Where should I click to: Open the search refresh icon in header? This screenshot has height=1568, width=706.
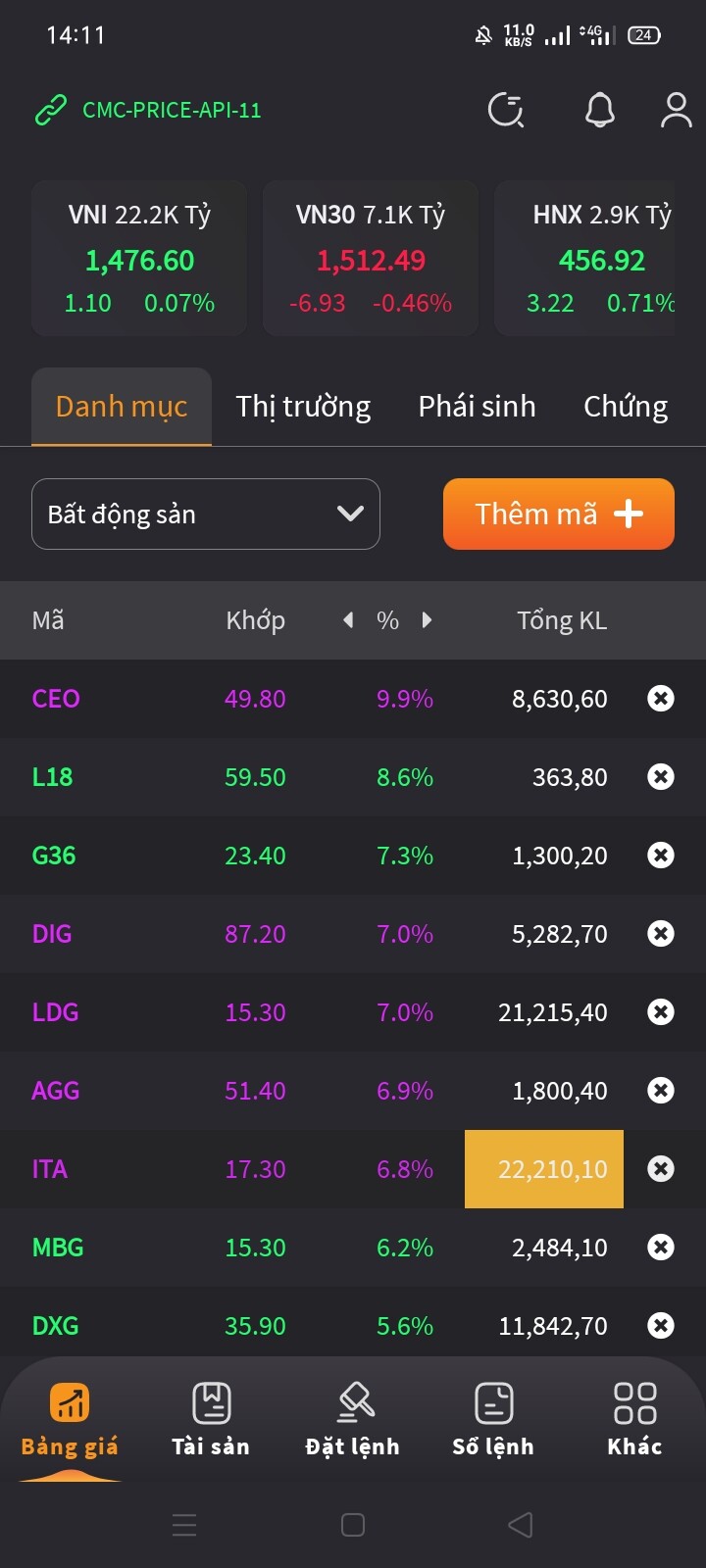coord(506,110)
